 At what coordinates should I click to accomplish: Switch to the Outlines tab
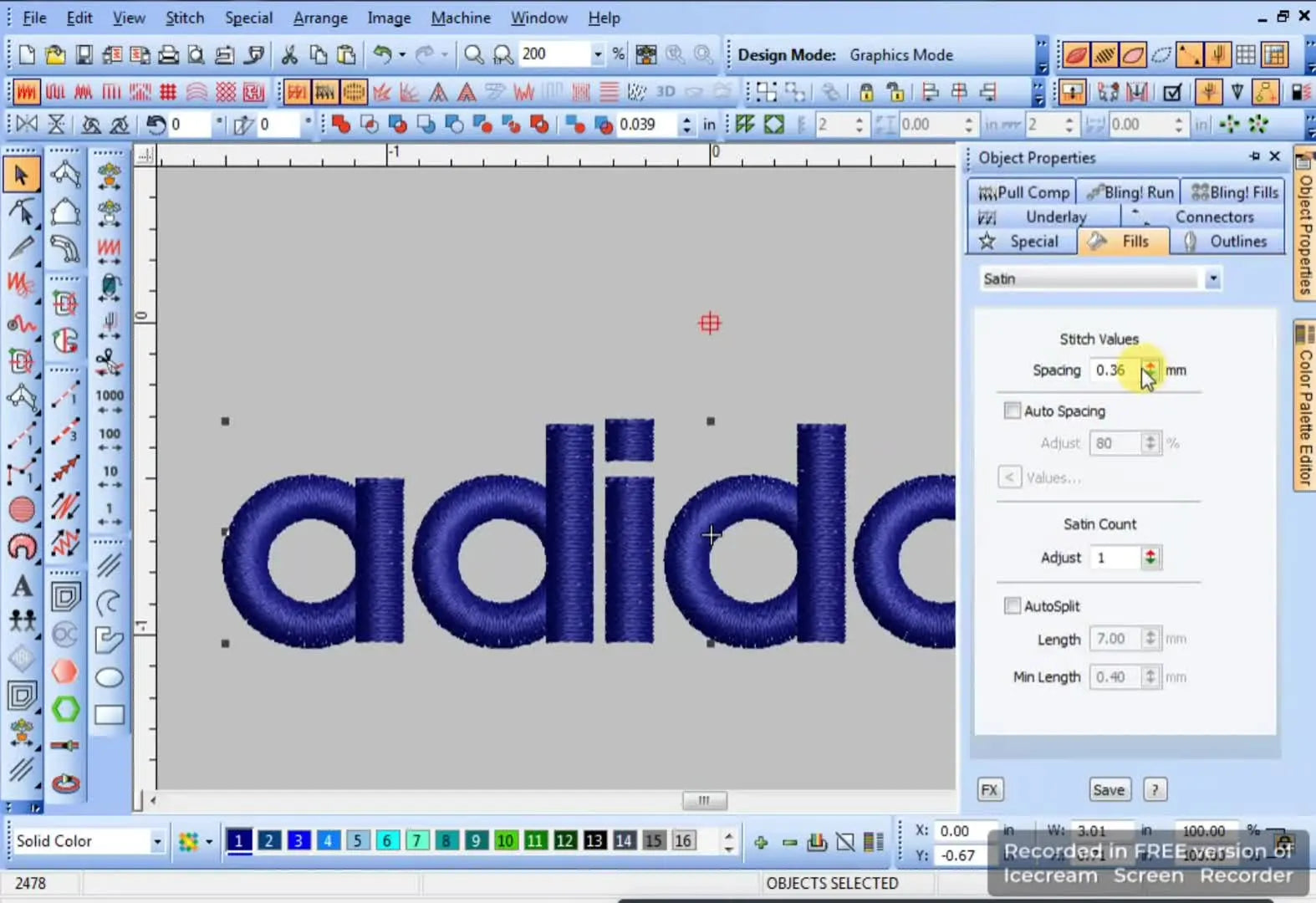pyautogui.click(x=1227, y=242)
